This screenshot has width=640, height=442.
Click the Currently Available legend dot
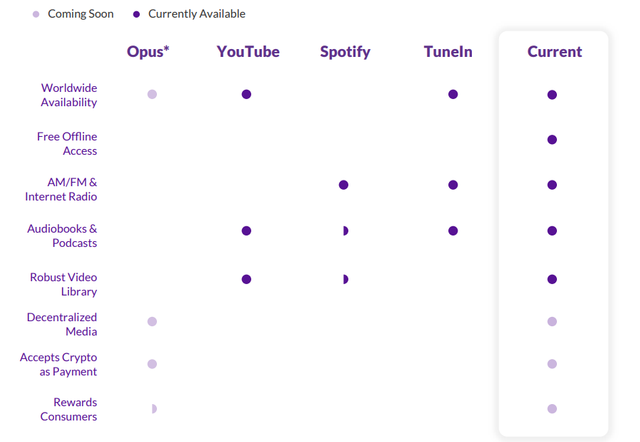click(136, 14)
